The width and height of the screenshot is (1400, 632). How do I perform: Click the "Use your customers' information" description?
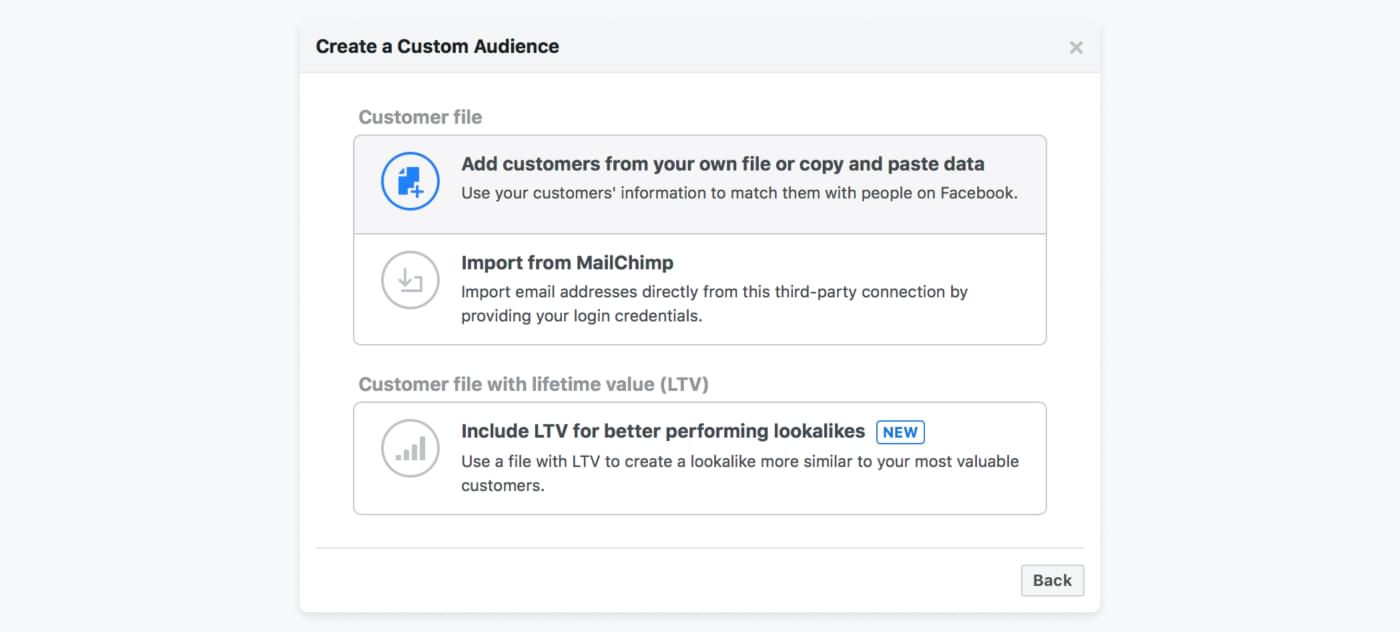738,193
